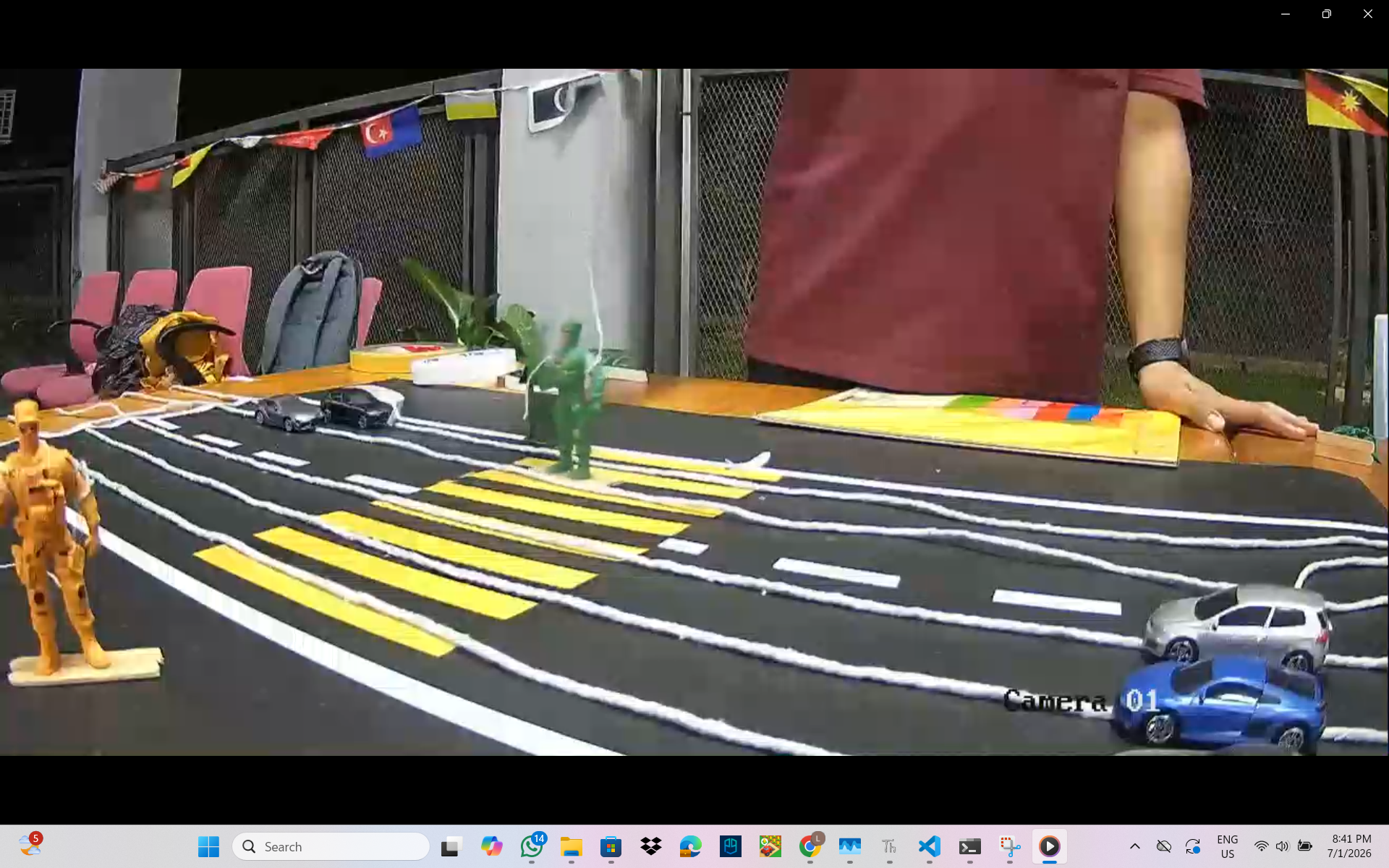Open the crossed-out cloud tray icon

click(x=1164, y=846)
